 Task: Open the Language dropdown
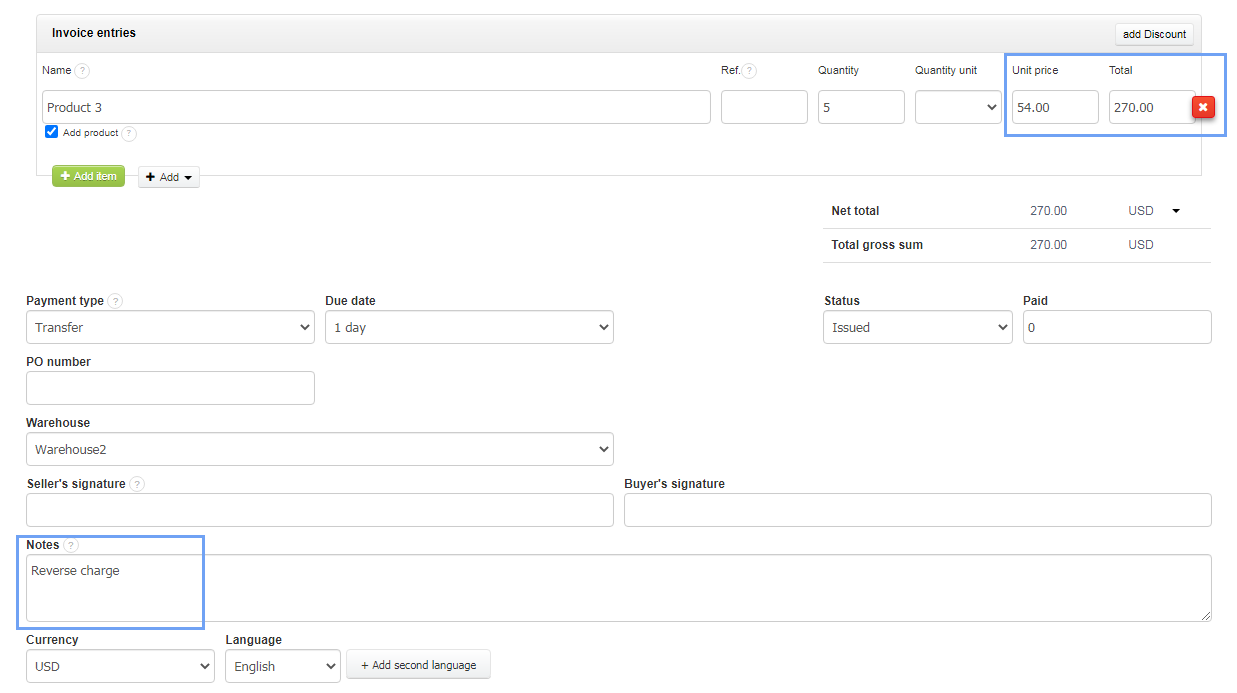coord(282,666)
